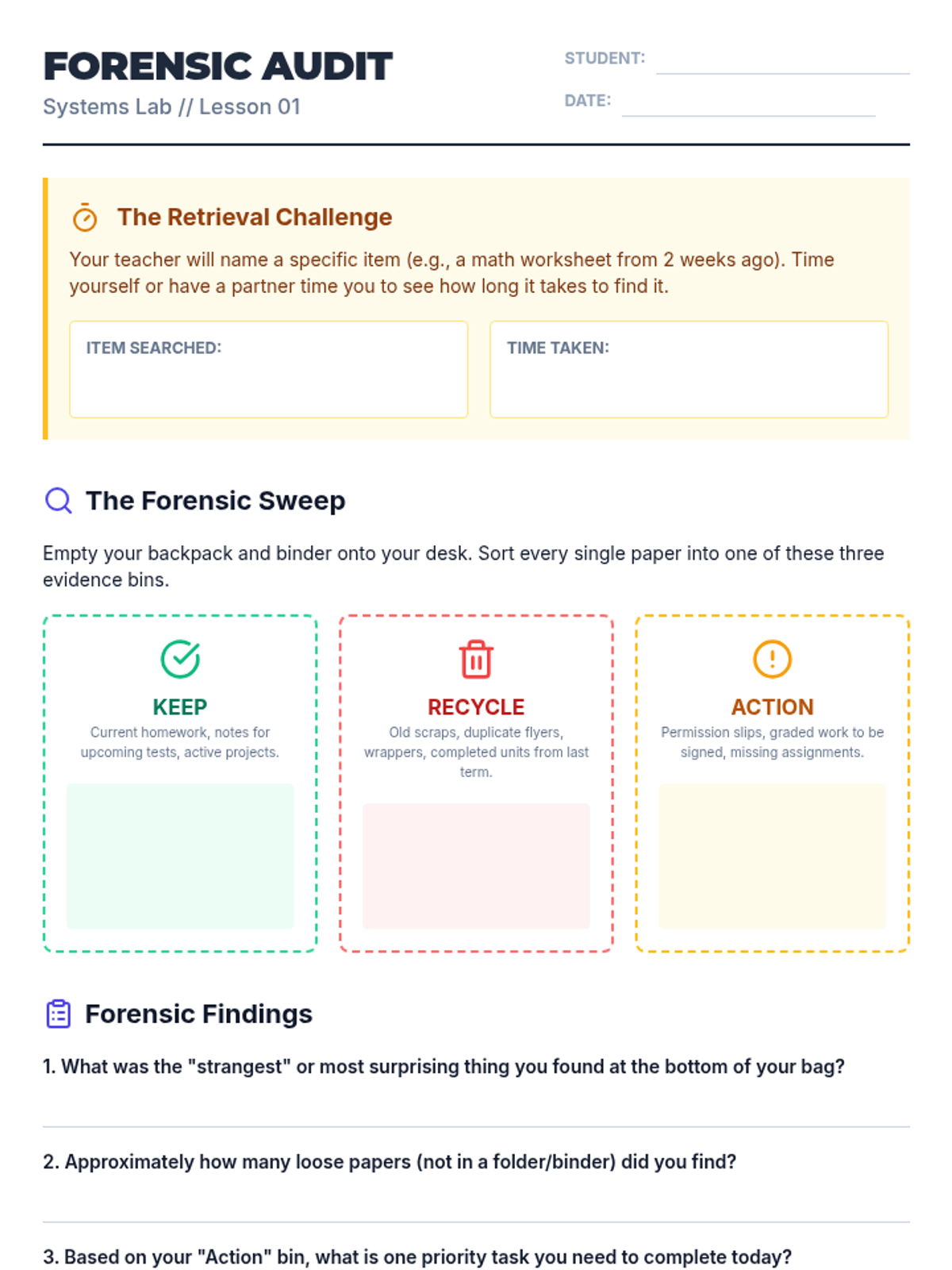The width and height of the screenshot is (952, 1270).
Task: Click inside the Item Searched box
Action: [268, 381]
